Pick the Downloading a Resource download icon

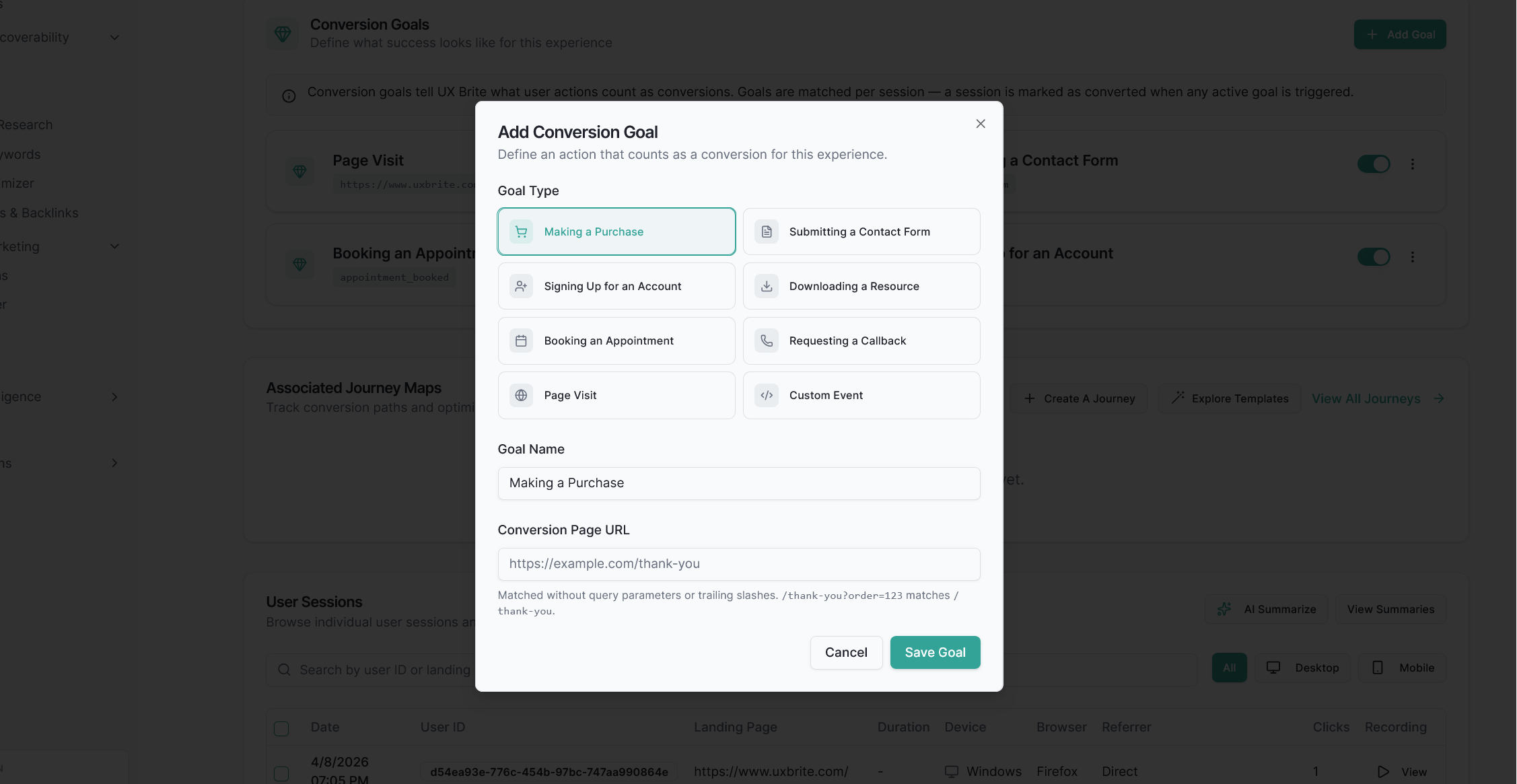767,286
